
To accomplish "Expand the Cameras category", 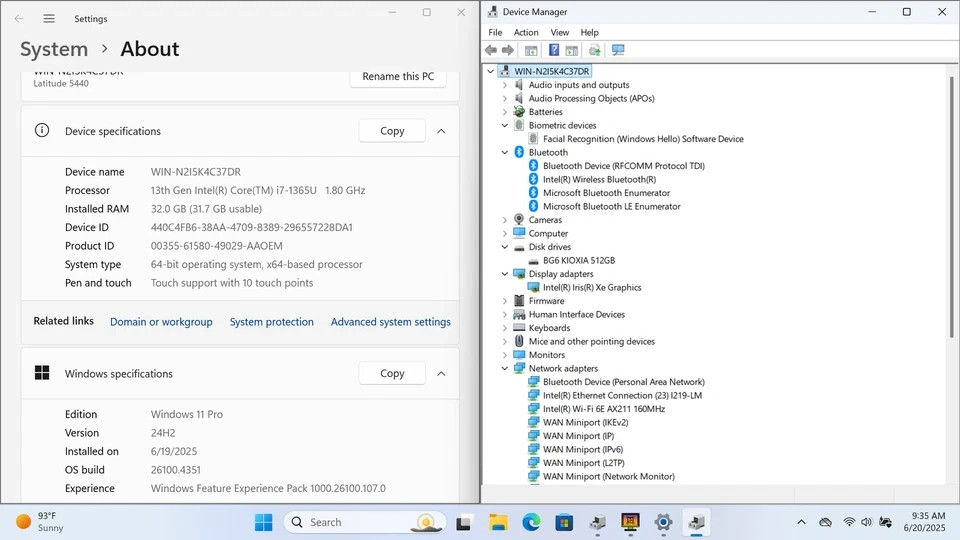I will (x=504, y=220).
